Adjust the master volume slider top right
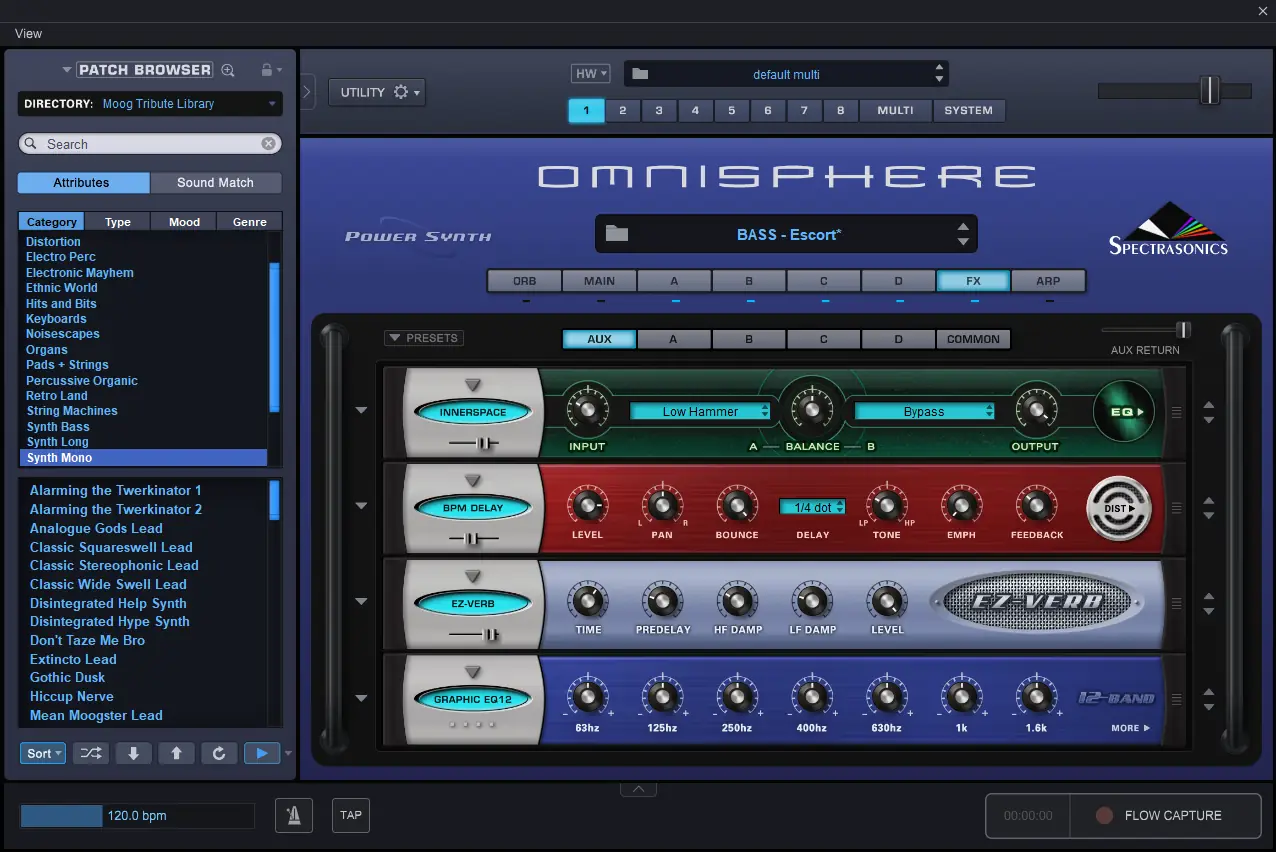This screenshot has height=852, width=1276. point(1210,90)
